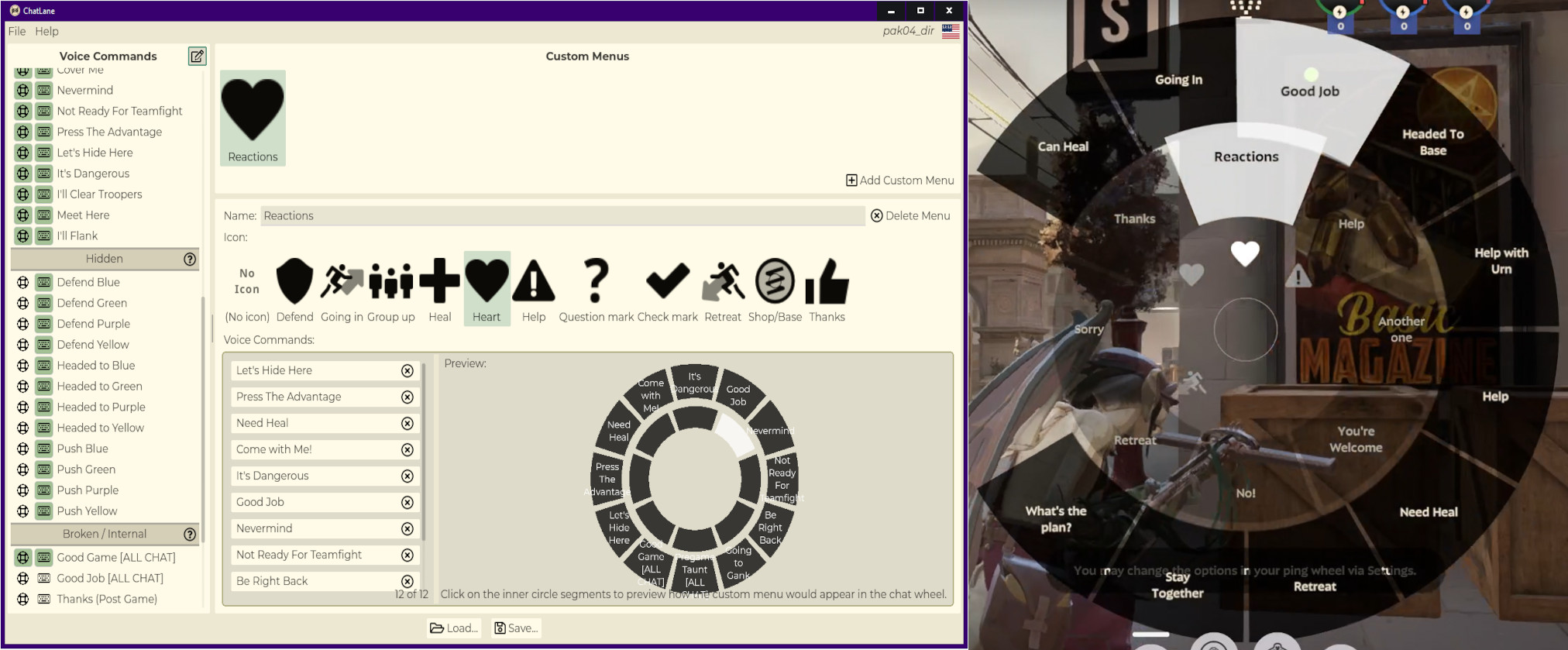Screen dimensions: 1568x650
Task: Remove Press The Advantage from the Reactions menu
Action: [407, 397]
